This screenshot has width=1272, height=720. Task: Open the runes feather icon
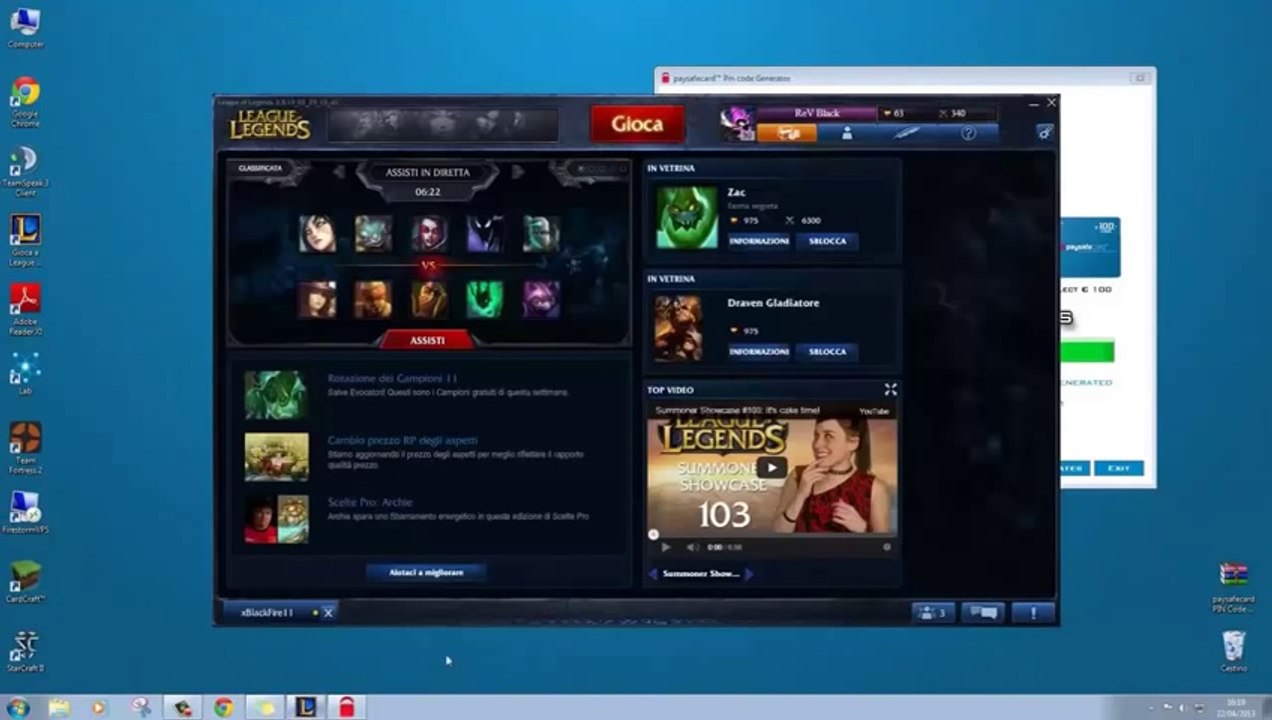click(907, 133)
